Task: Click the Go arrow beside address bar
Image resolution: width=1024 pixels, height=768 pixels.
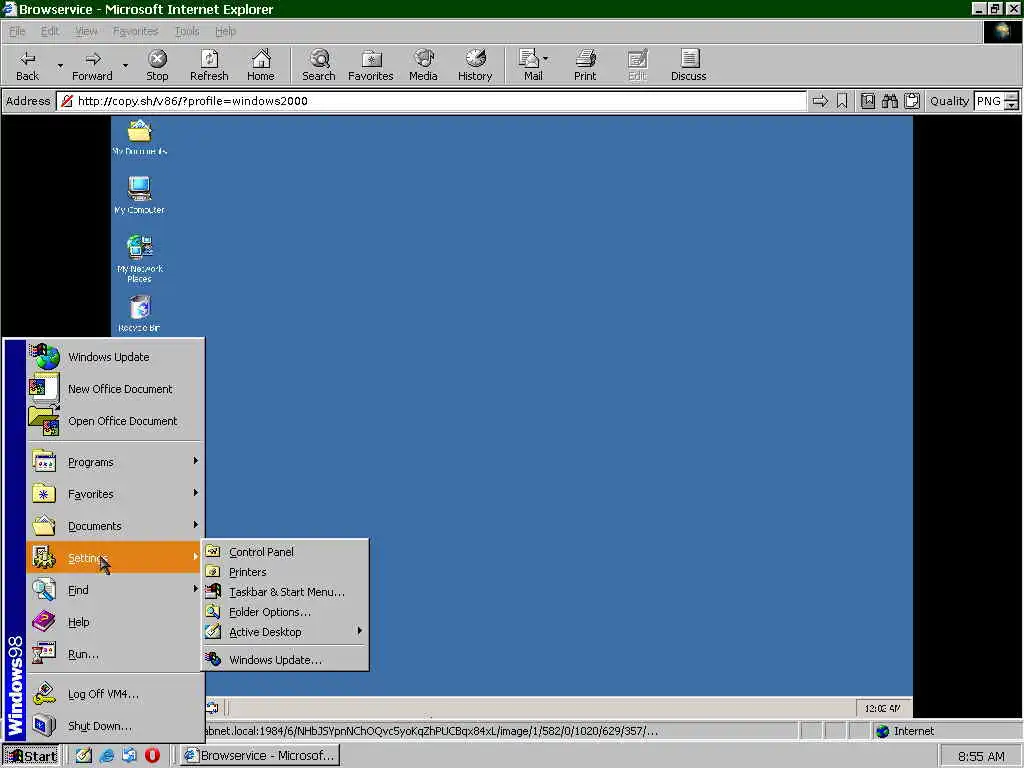Action: (820, 101)
